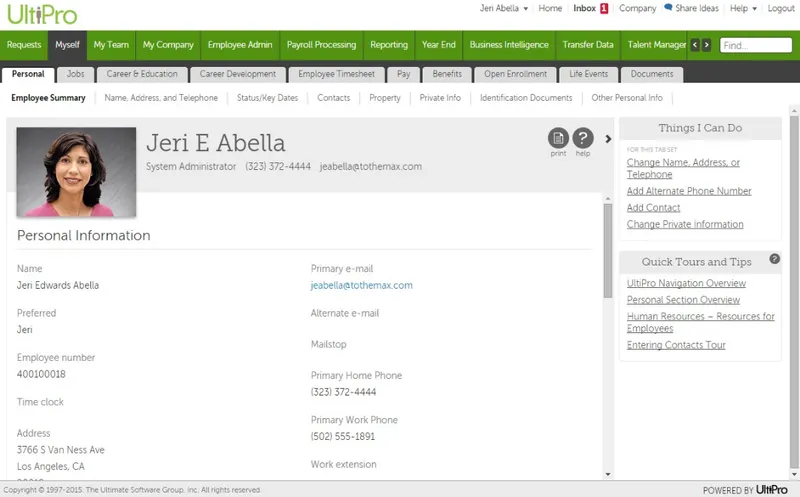Open Personal Section Overview tour
Screen dimensions: 800x497
(x=683, y=300)
